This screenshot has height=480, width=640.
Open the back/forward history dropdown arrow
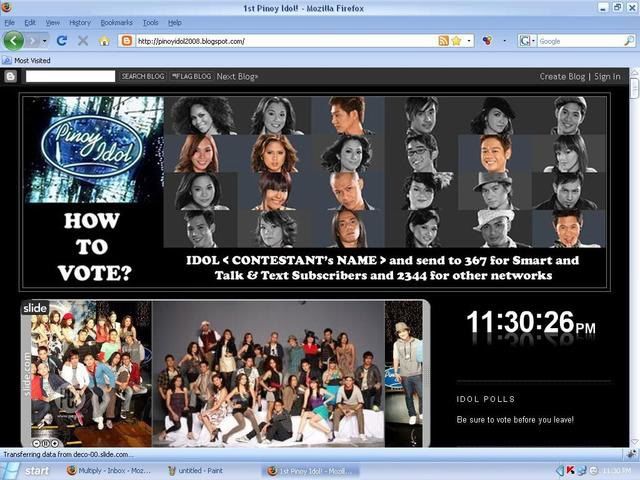[44, 41]
